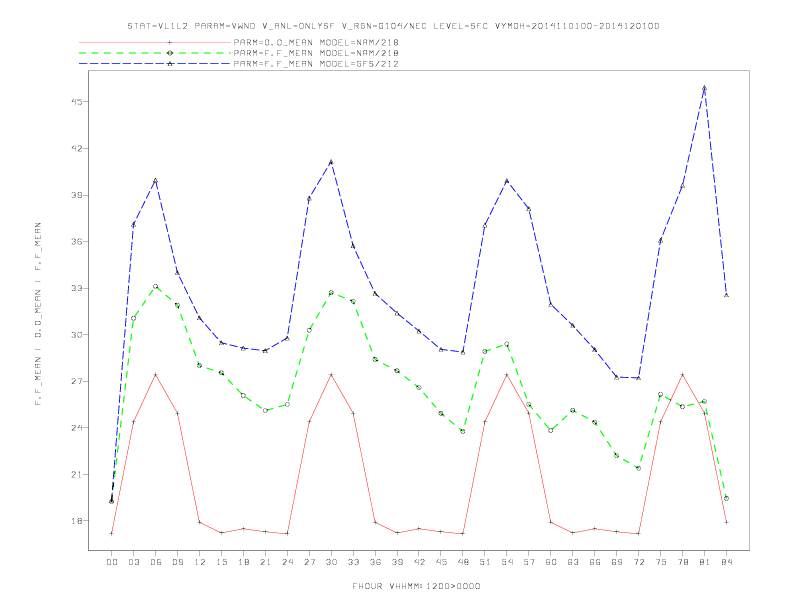The image size is (792, 612).
Task: Click y-axis tick value 24
Action: 76,428
